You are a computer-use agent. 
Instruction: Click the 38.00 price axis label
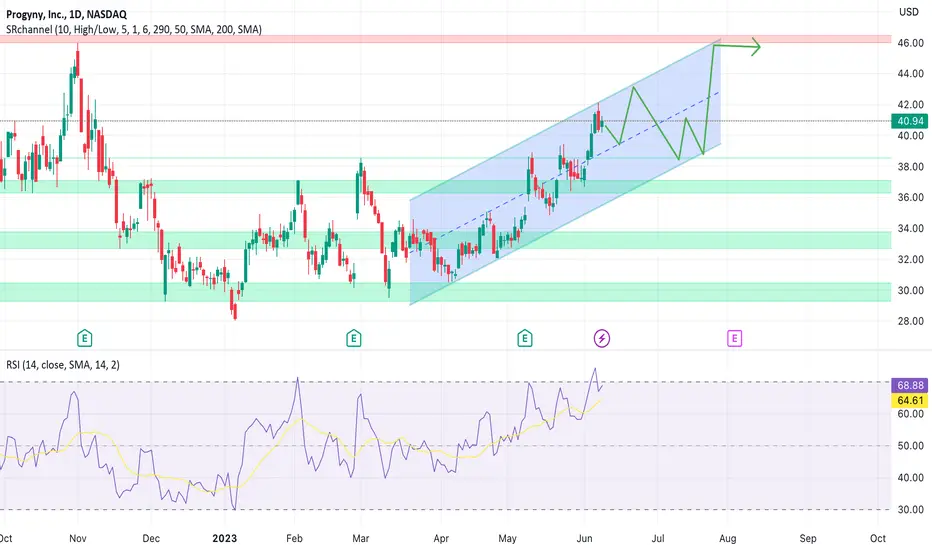tap(910, 166)
